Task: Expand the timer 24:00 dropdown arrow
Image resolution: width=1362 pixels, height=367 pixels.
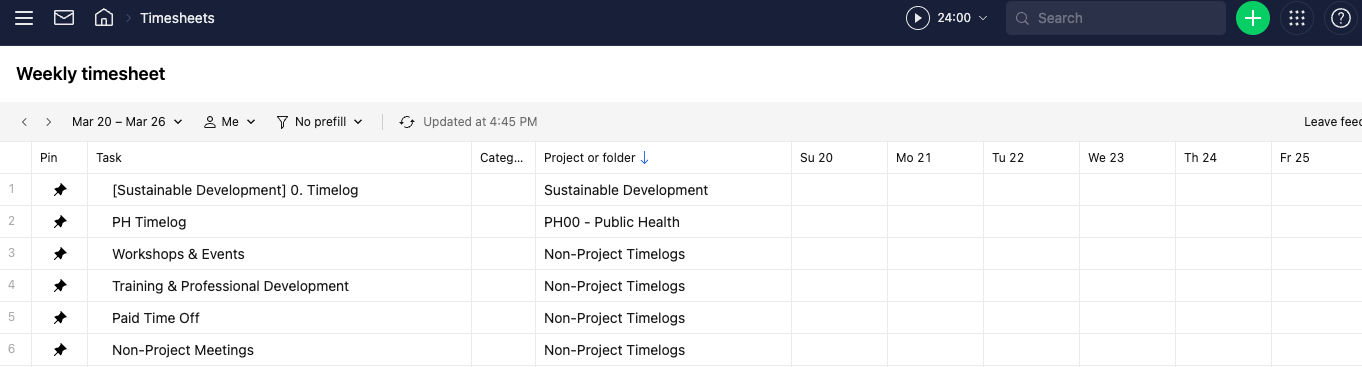Action: [x=983, y=18]
